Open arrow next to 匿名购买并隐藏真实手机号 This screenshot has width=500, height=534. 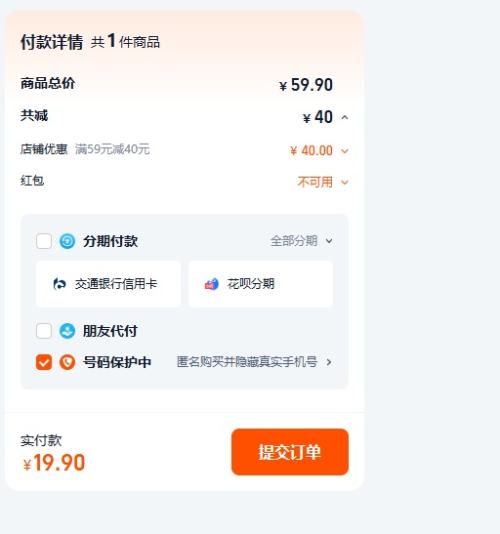pyautogui.click(x=329, y=362)
